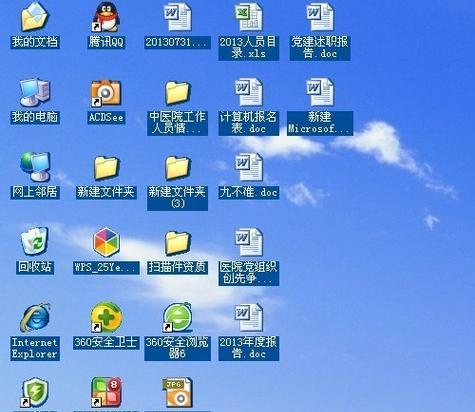The height and width of the screenshot is (412, 475).
Task: Select the 党建述职报告.doc document
Action: tap(319, 17)
